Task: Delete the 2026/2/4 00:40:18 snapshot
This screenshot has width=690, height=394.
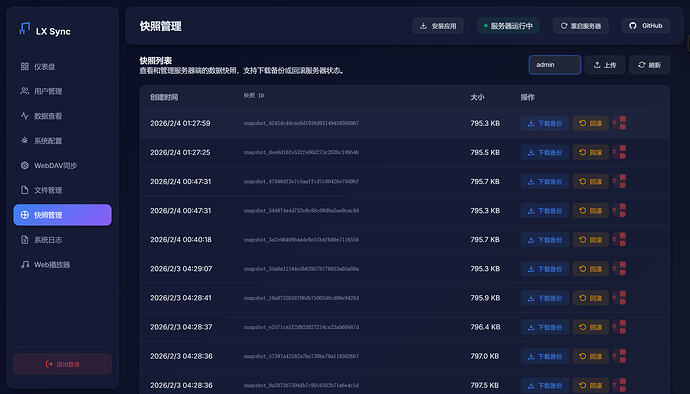Action: tap(619, 240)
